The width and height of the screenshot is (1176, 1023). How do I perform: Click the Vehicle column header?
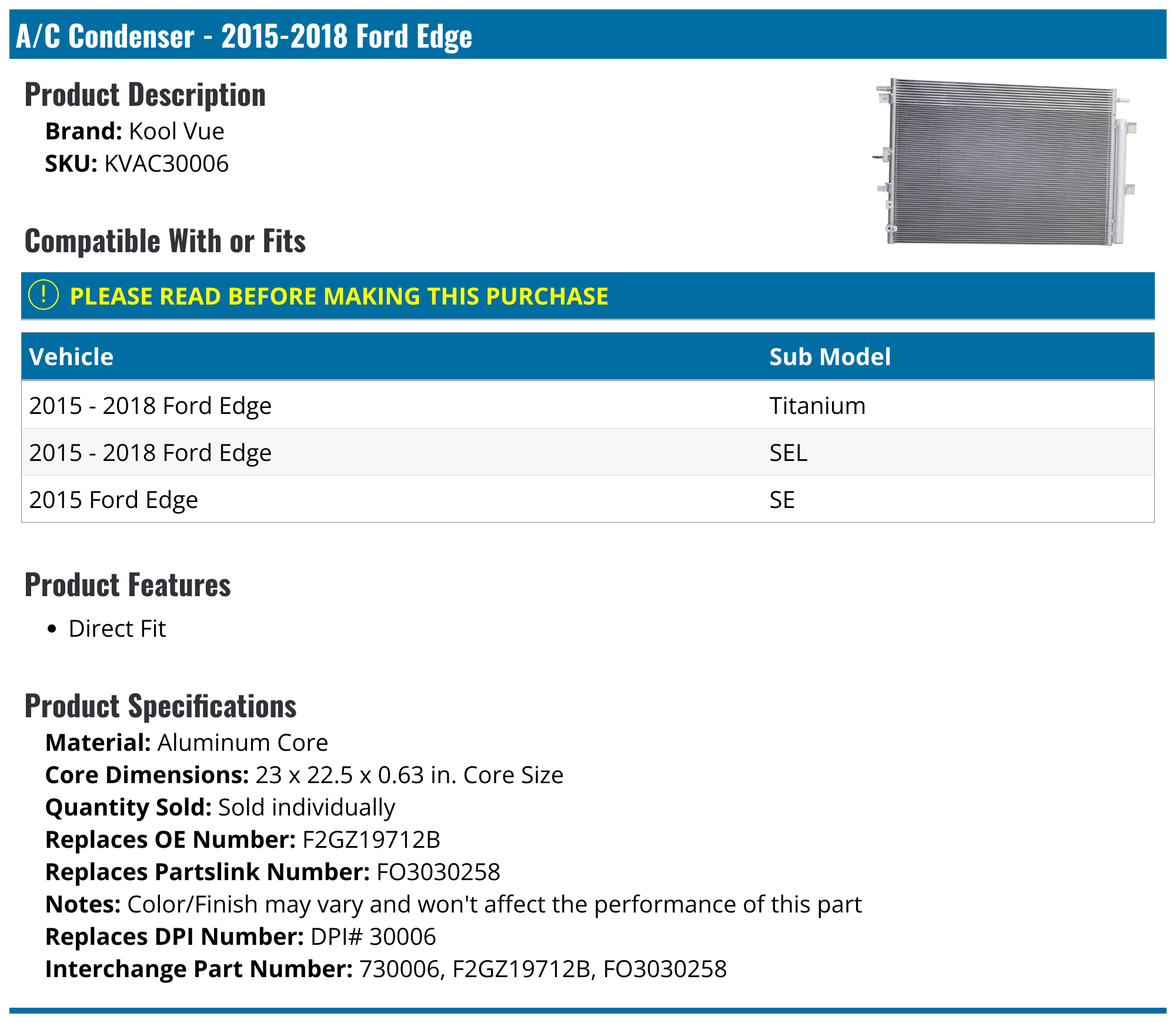point(71,357)
